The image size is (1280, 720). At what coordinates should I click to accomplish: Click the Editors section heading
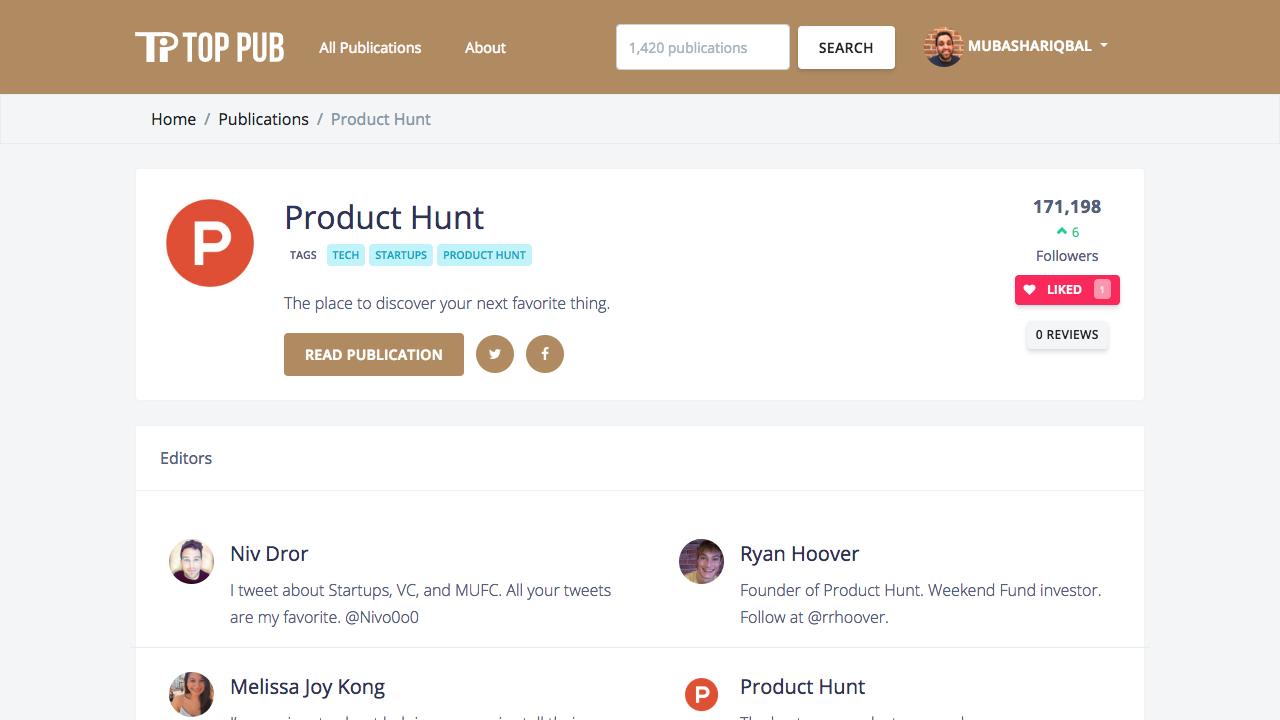pyautogui.click(x=186, y=458)
